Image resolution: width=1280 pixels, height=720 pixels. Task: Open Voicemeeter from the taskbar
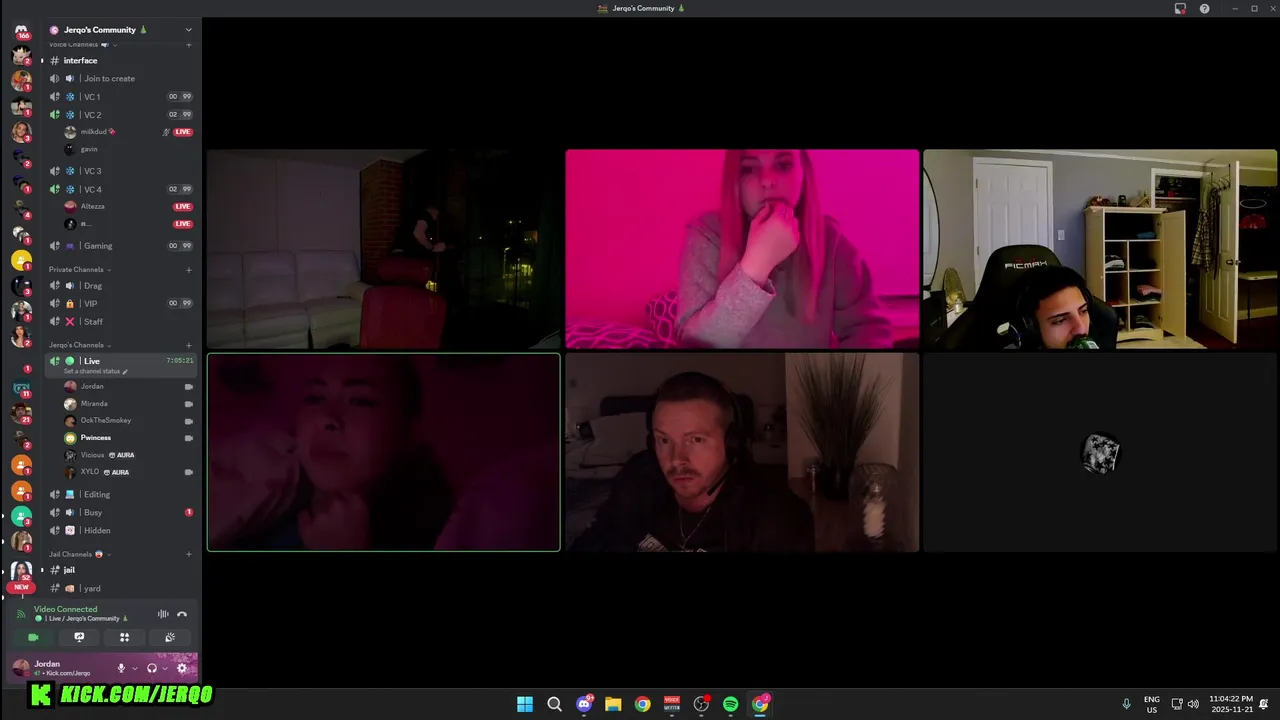(x=672, y=704)
